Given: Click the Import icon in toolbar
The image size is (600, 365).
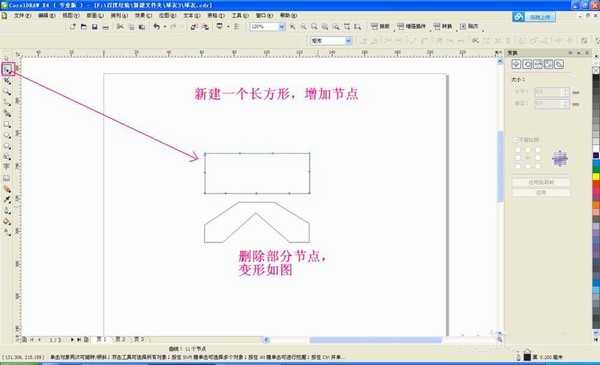Looking at the screenshot, I should click(x=194, y=27).
